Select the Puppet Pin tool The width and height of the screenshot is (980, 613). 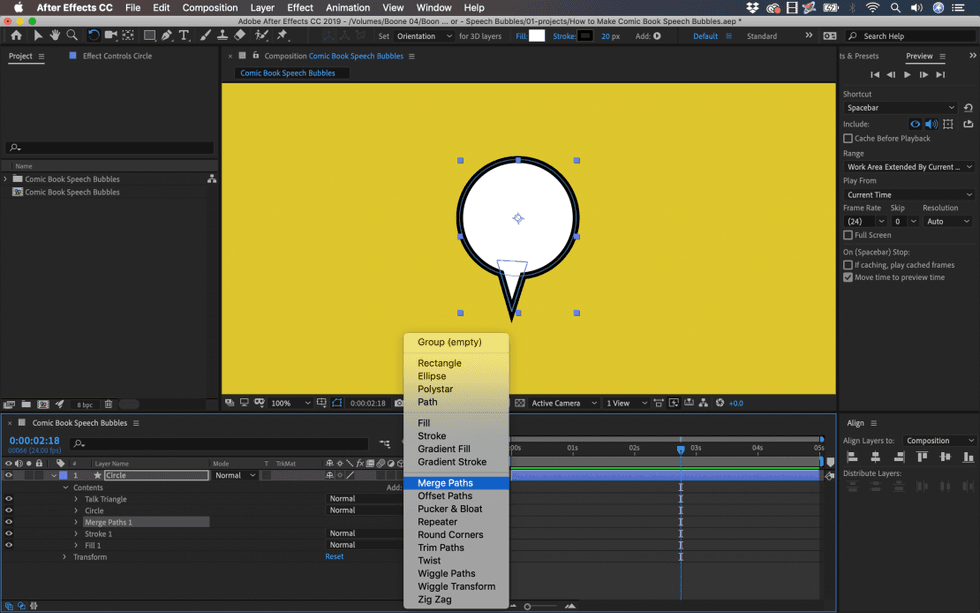point(282,36)
